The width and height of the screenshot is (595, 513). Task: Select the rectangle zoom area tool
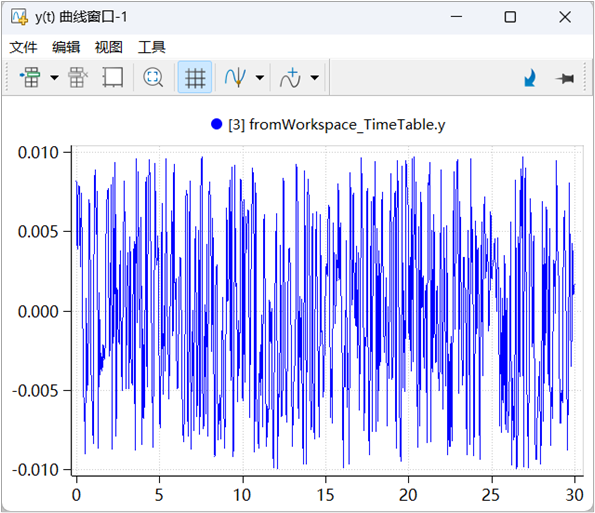click(x=113, y=77)
